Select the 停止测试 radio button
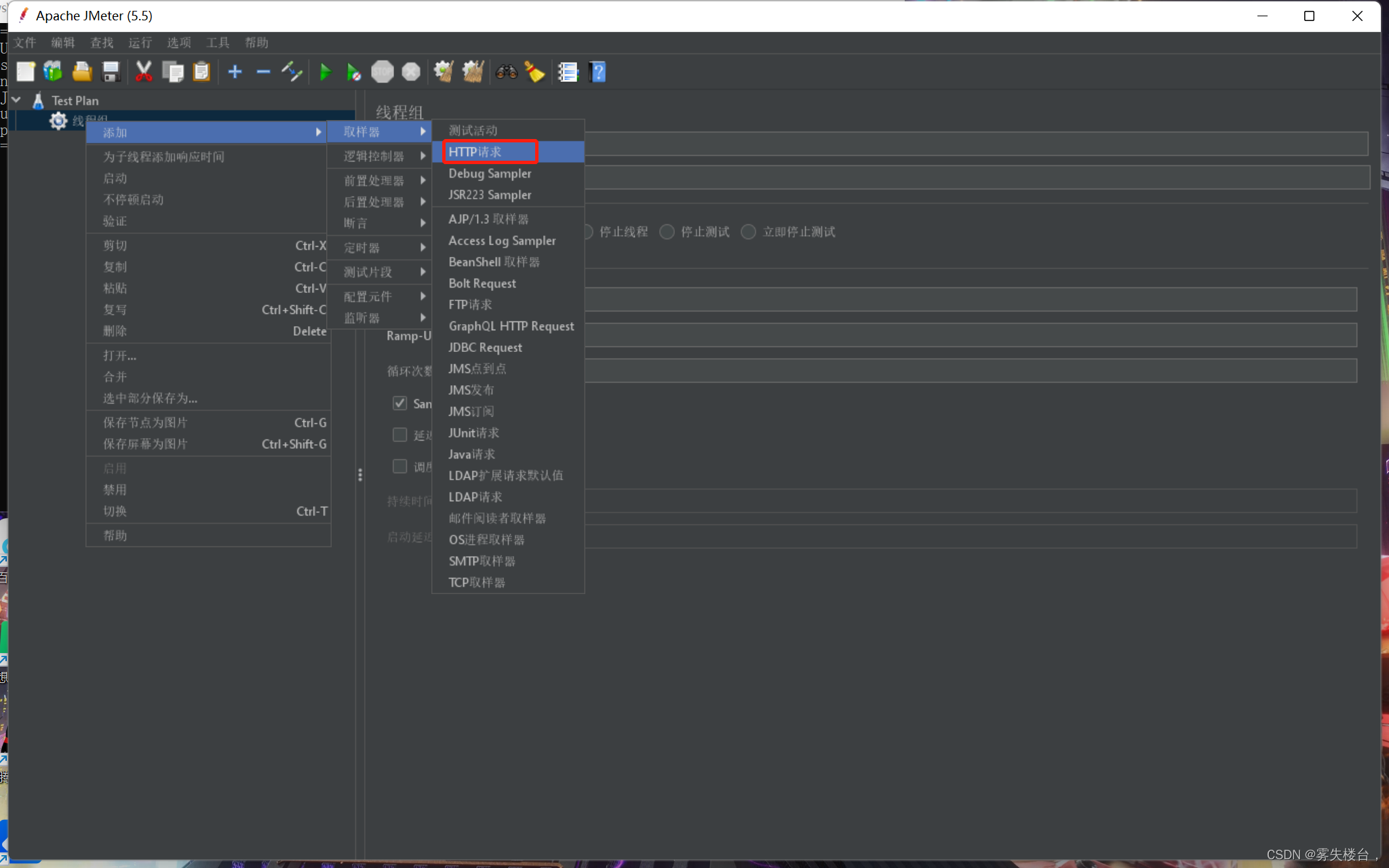1389x868 pixels. click(667, 232)
